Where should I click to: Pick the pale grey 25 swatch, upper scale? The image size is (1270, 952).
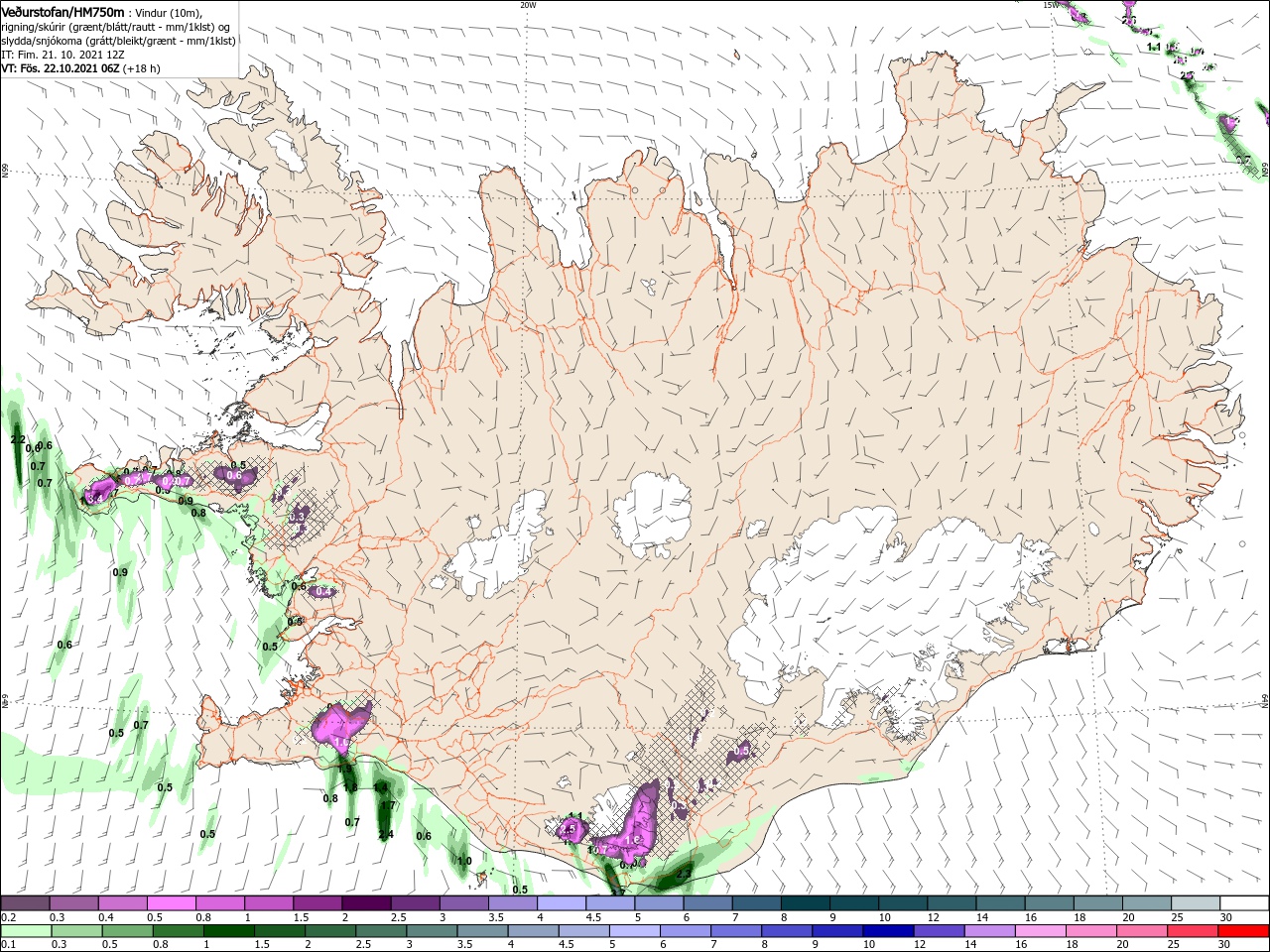click(1194, 903)
